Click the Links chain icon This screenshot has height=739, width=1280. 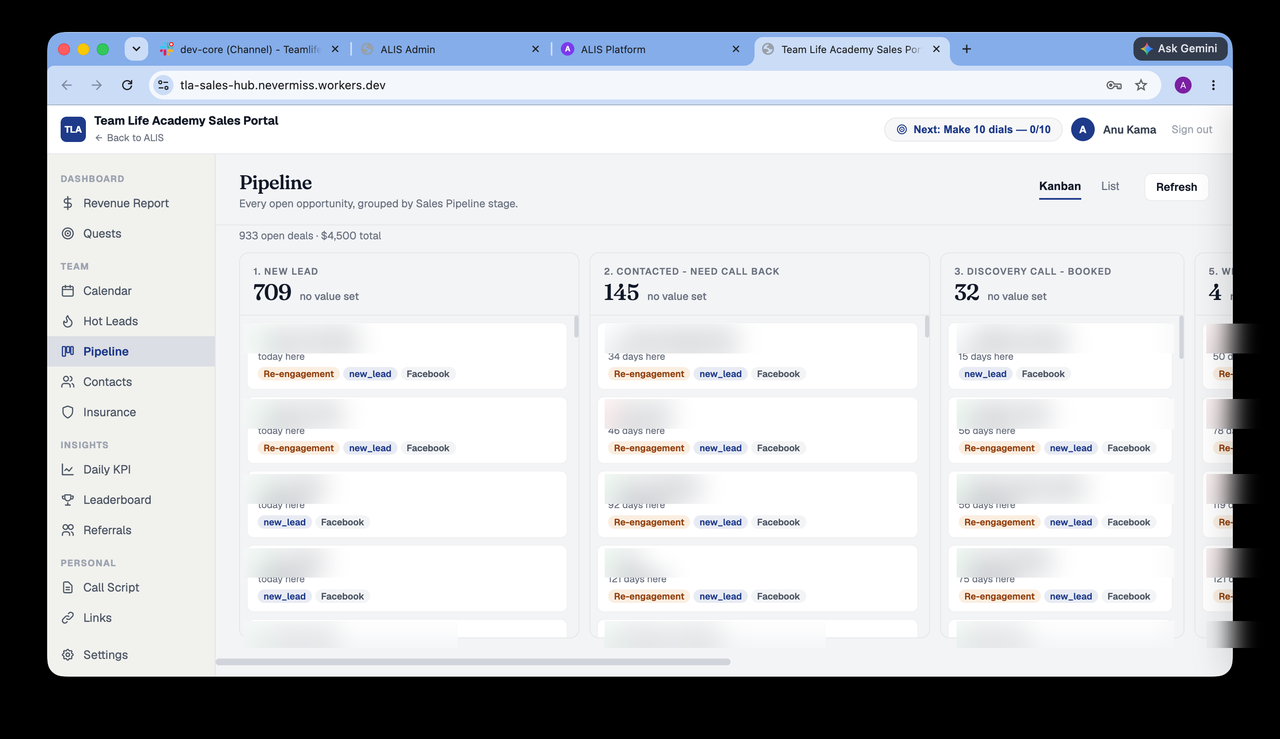(68, 618)
